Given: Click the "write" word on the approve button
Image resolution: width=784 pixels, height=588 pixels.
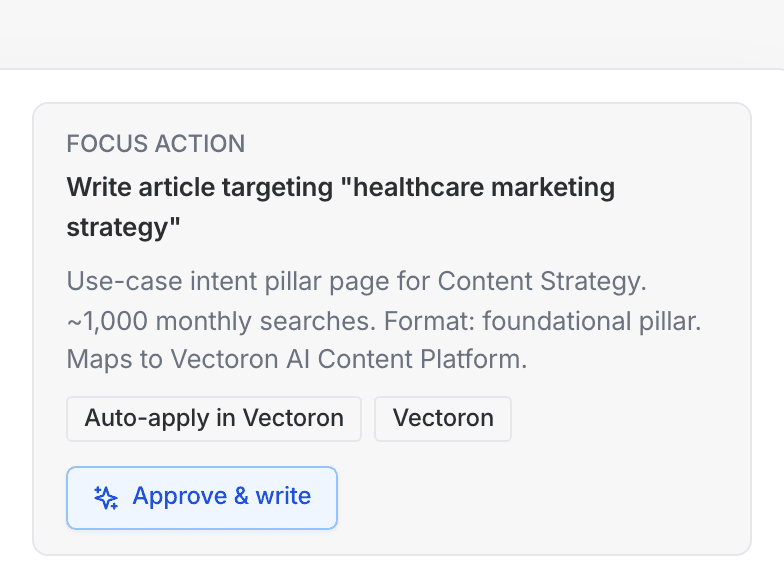Looking at the screenshot, I should click(x=283, y=497).
